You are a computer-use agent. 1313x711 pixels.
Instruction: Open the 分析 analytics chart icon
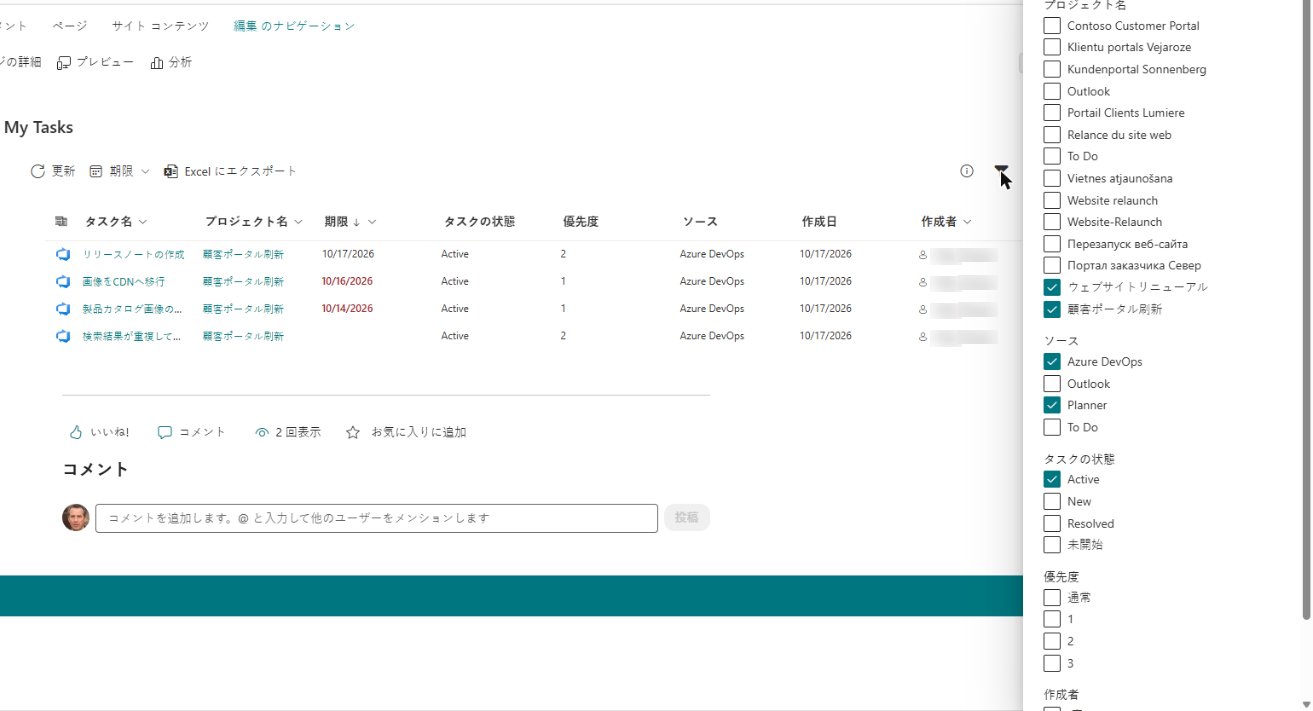tap(157, 63)
